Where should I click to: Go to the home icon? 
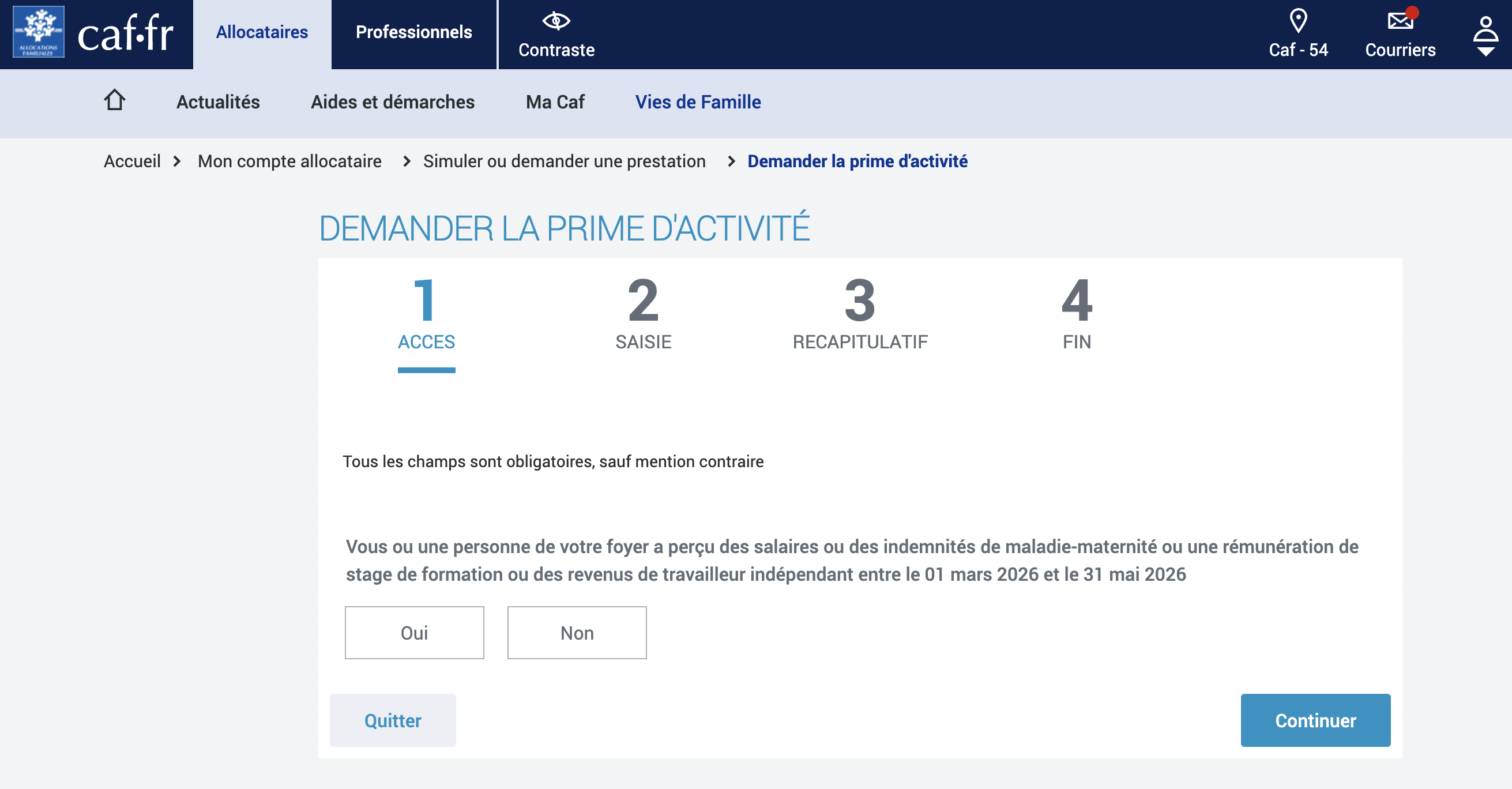coord(114,100)
